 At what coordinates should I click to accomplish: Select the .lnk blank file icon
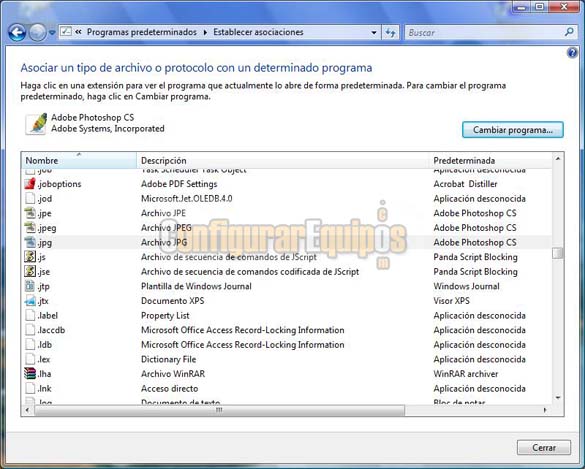(x=30, y=388)
